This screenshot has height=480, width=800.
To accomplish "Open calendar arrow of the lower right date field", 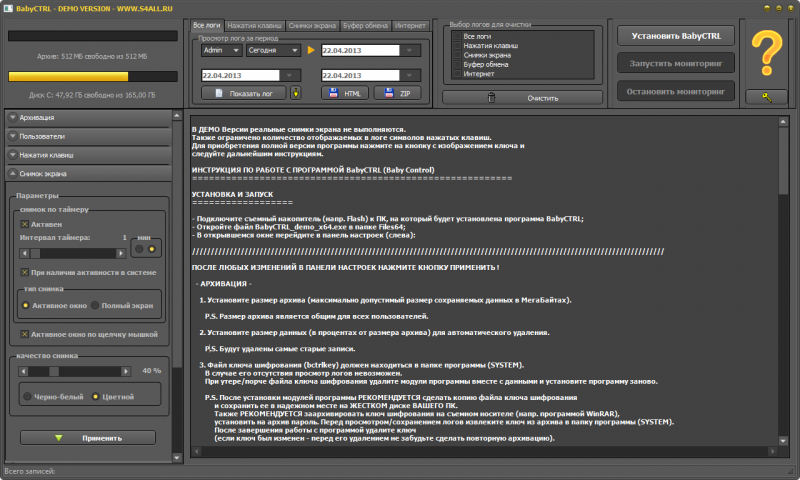I will [409, 75].
